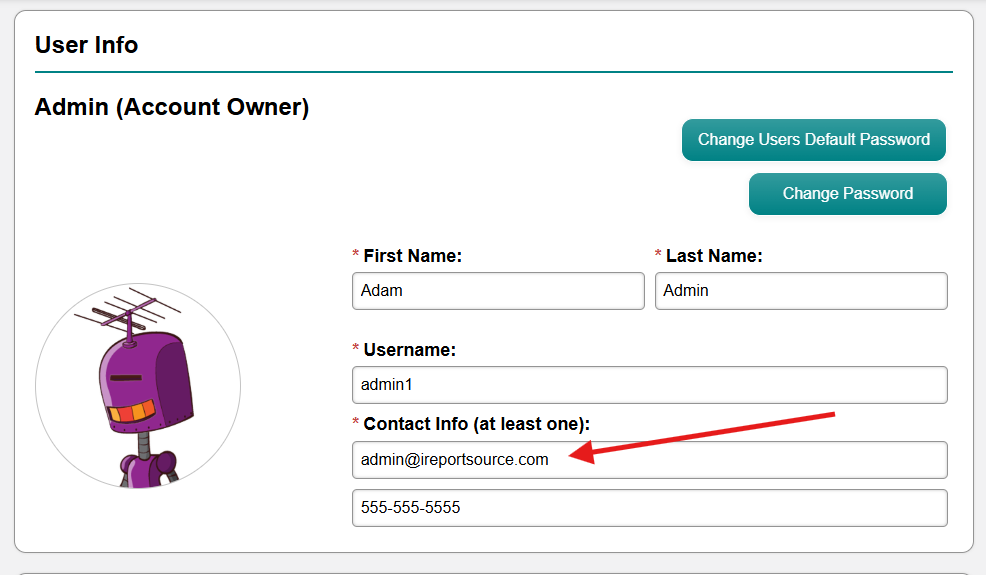Click the User Info section heading
The height and width of the screenshot is (575, 986).
coord(87,45)
